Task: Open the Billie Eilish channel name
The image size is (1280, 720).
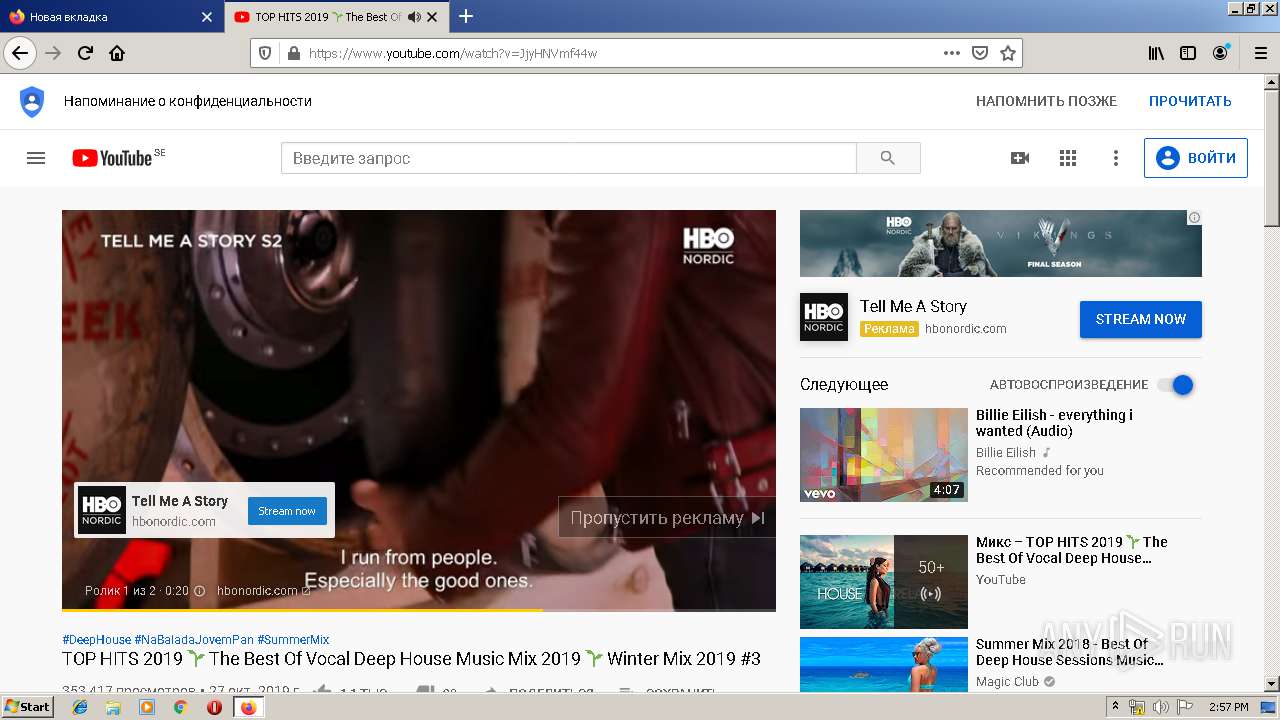Action: tap(1006, 452)
